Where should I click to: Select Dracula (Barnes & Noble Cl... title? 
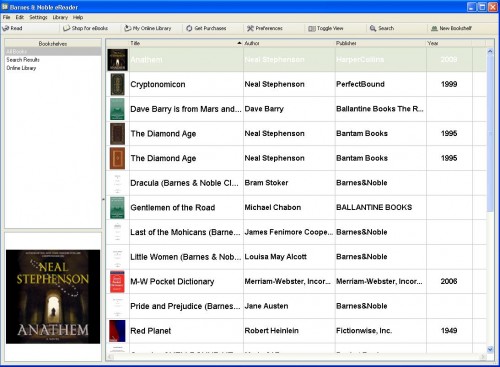click(x=184, y=183)
